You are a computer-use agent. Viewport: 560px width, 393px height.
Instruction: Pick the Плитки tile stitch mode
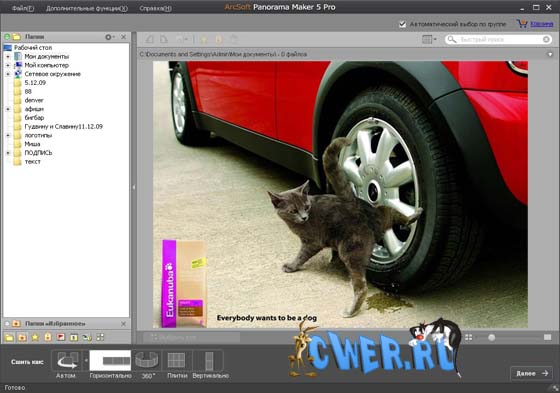pyautogui.click(x=176, y=360)
